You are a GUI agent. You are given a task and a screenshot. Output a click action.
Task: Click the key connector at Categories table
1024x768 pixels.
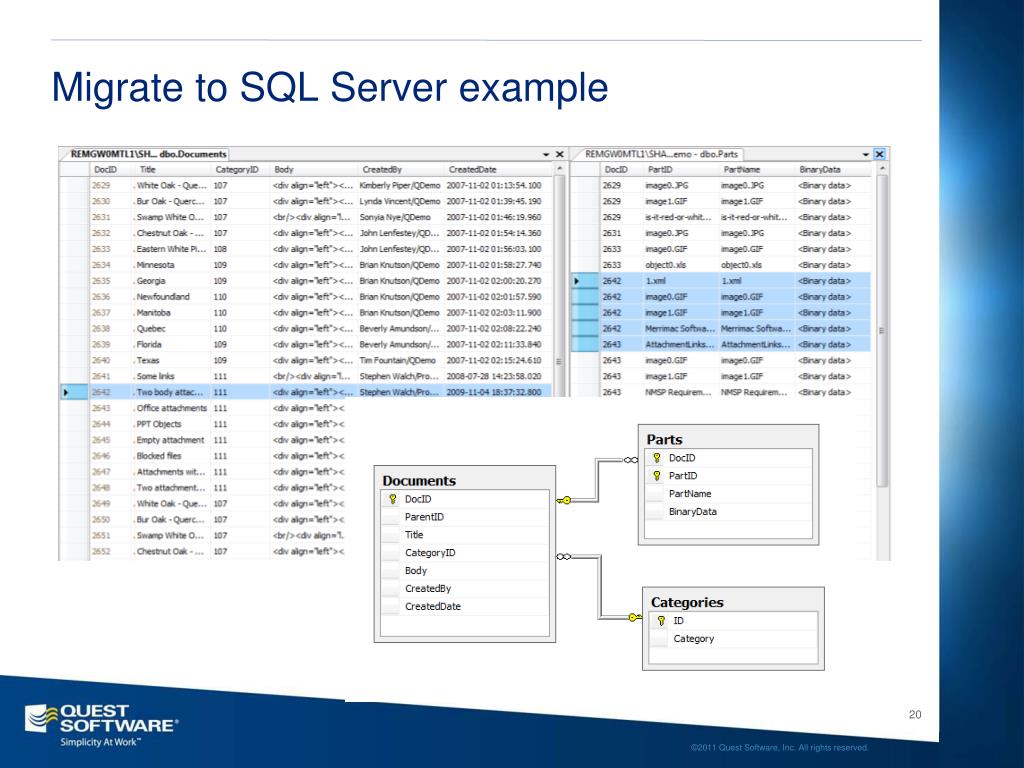[x=635, y=617]
